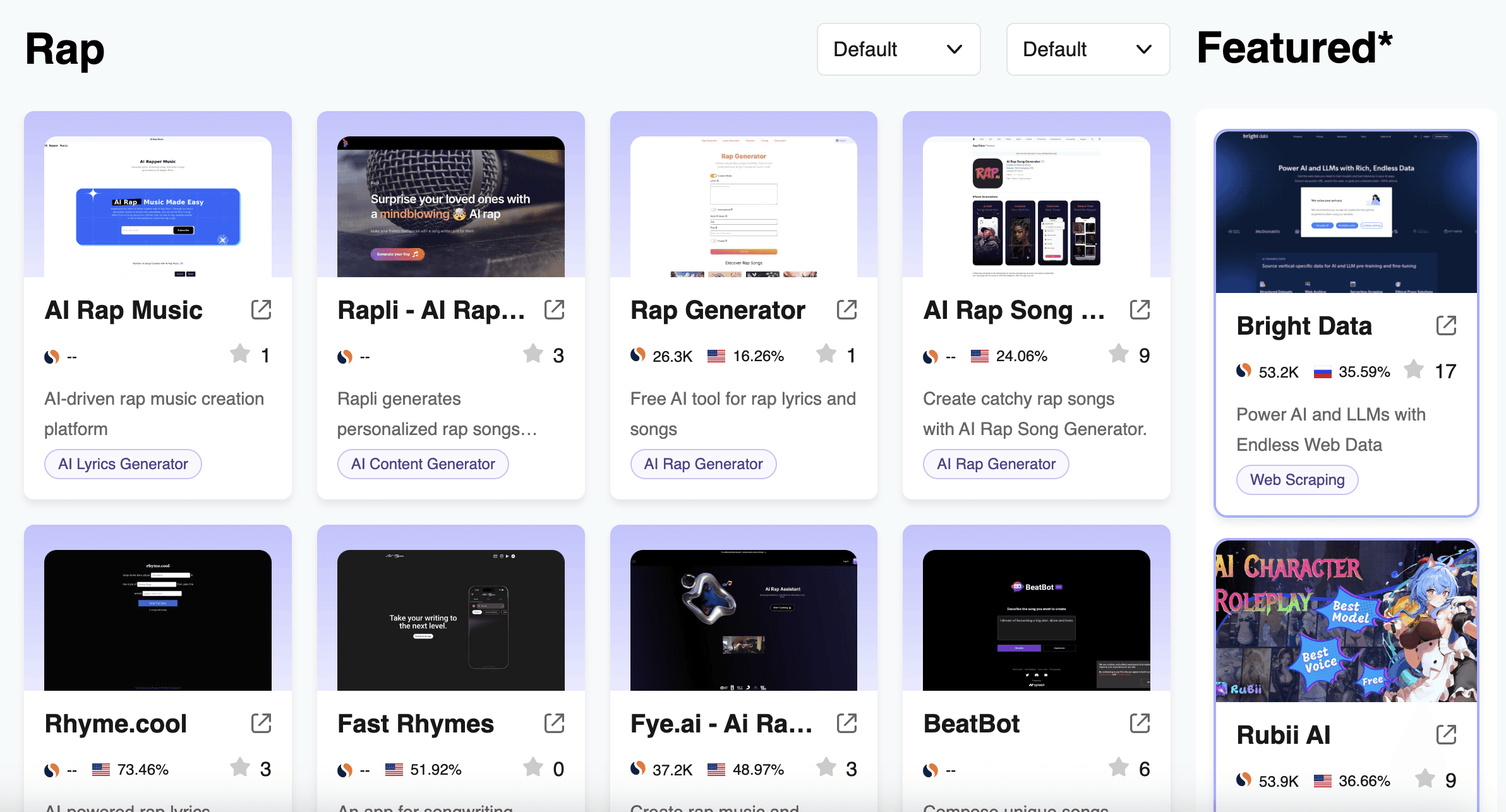Click traffic icon on Bright Data card
The height and width of the screenshot is (812, 1506).
click(1244, 371)
